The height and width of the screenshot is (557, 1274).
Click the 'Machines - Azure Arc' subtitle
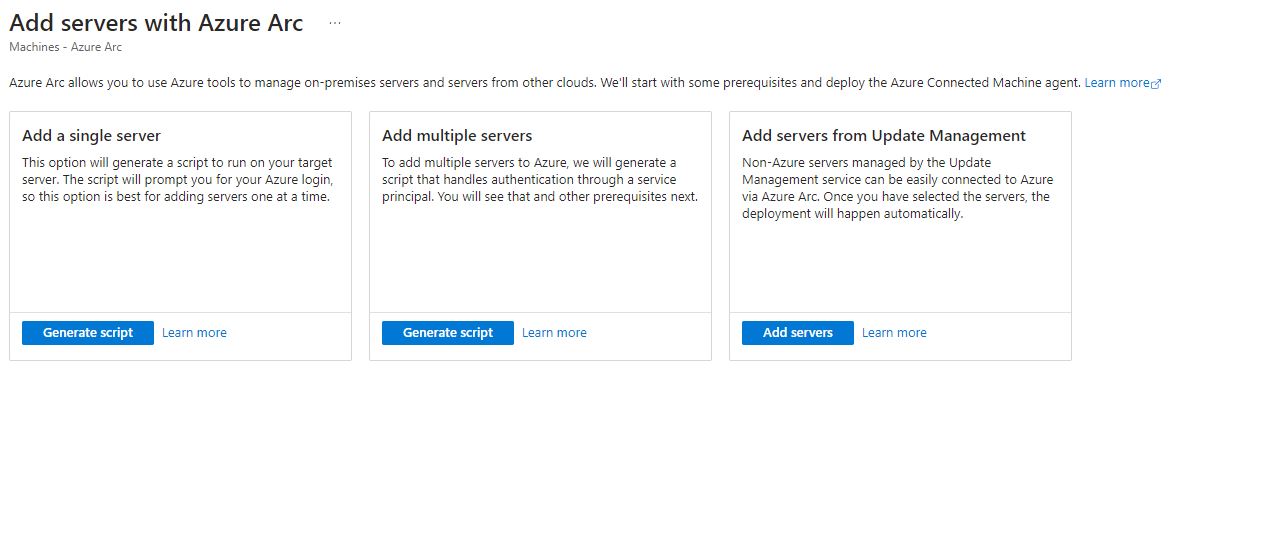(66, 47)
